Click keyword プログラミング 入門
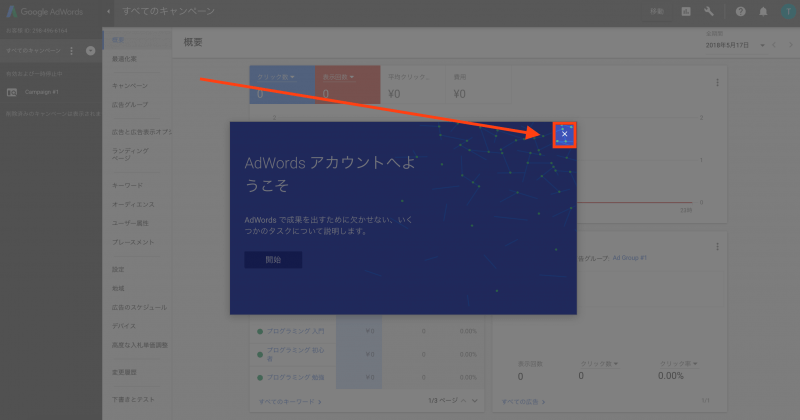This screenshot has width=800, height=420. [x=295, y=331]
